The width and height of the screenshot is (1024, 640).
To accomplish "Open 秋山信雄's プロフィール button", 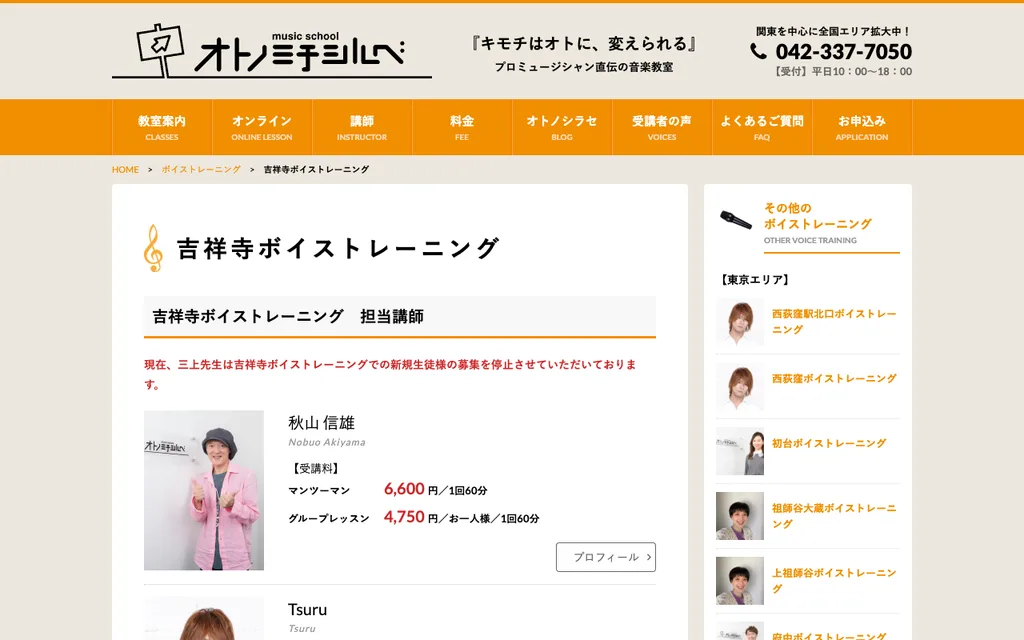I will pos(605,557).
